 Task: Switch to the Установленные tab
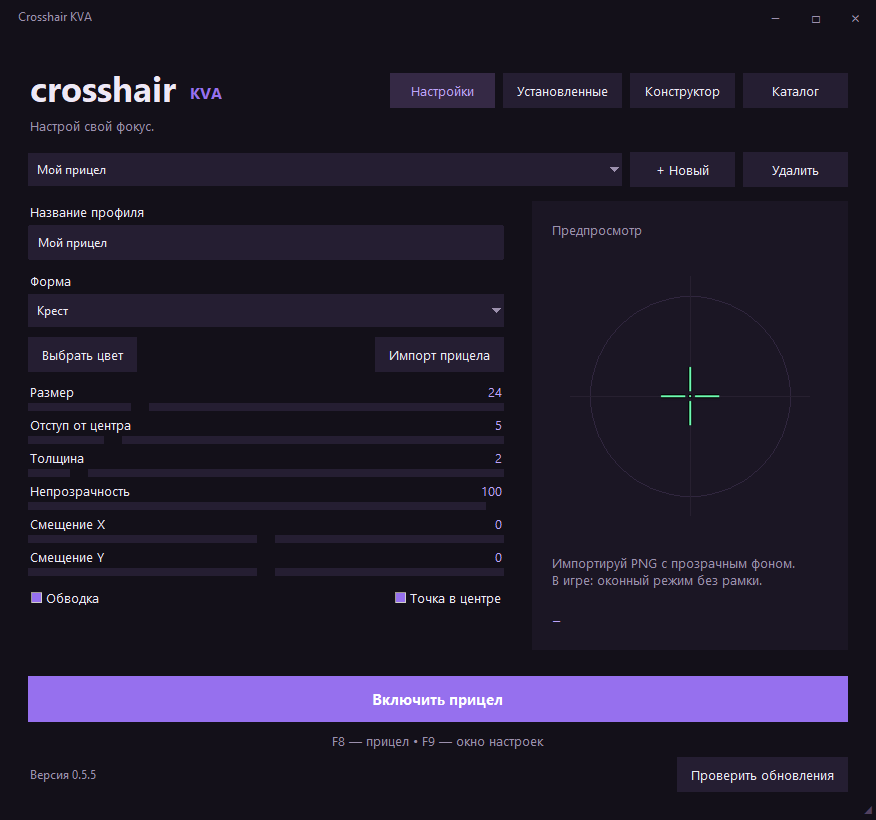562,90
